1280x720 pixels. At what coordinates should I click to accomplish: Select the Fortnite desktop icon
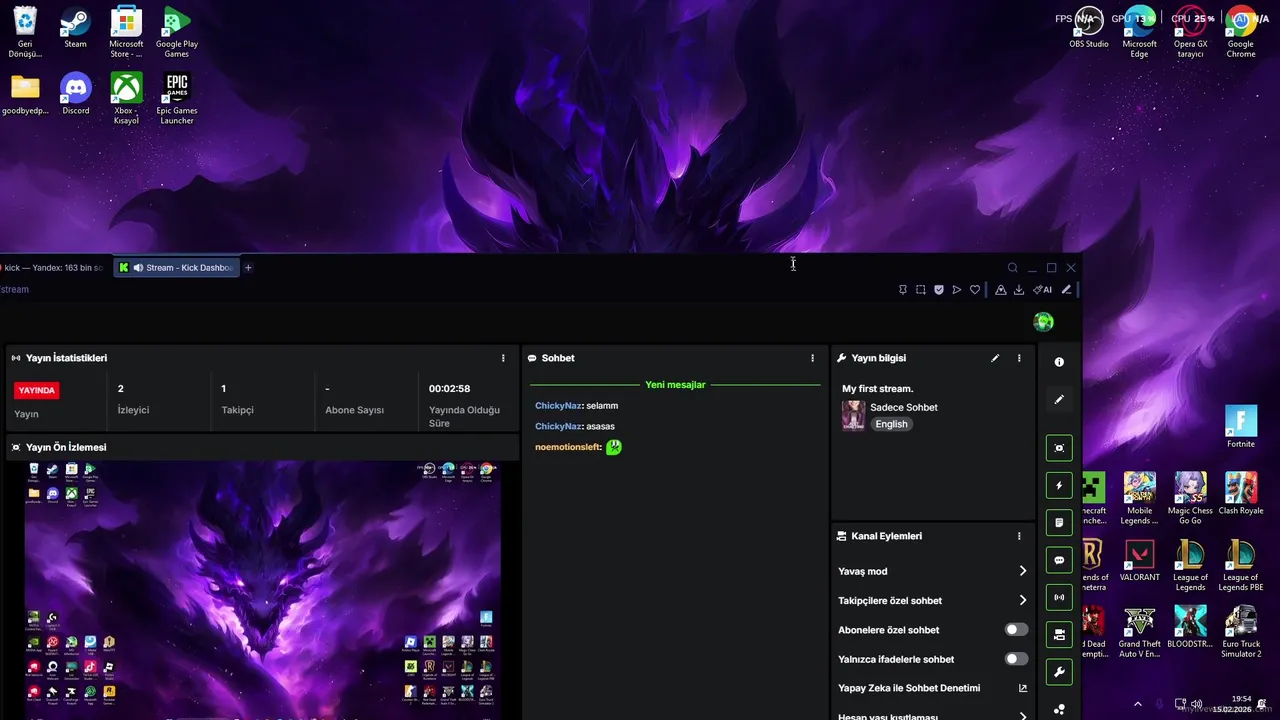(x=1241, y=427)
